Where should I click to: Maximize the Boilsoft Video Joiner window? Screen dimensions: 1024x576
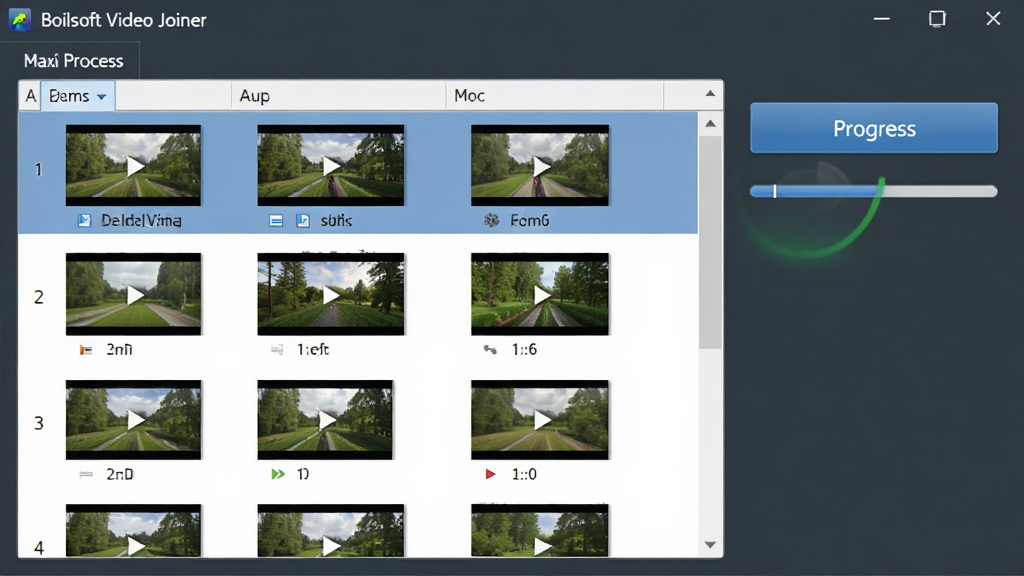coord(937,19)
